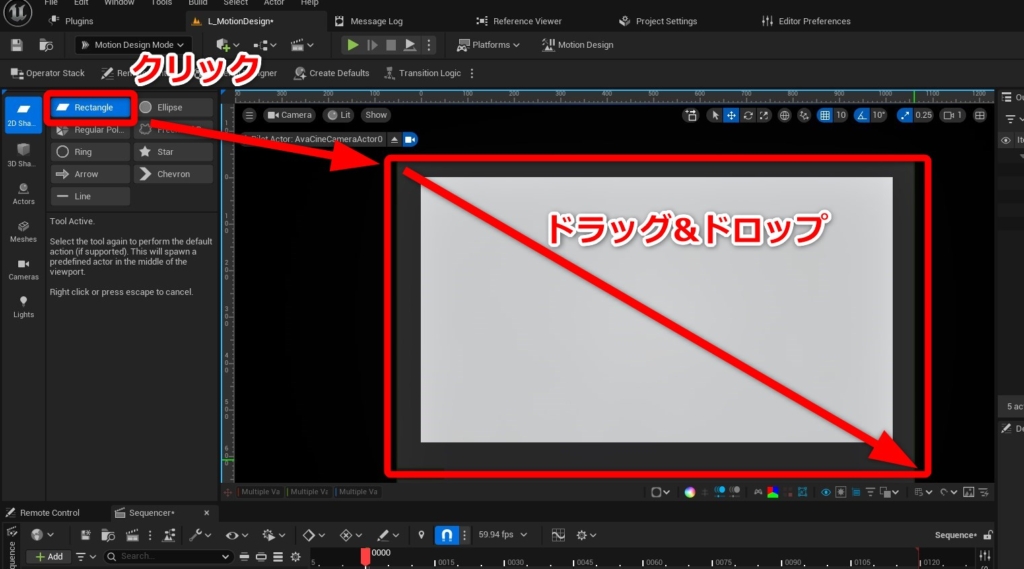
Task: Choose the Ellipse shape tool
Action: point(173,107)
